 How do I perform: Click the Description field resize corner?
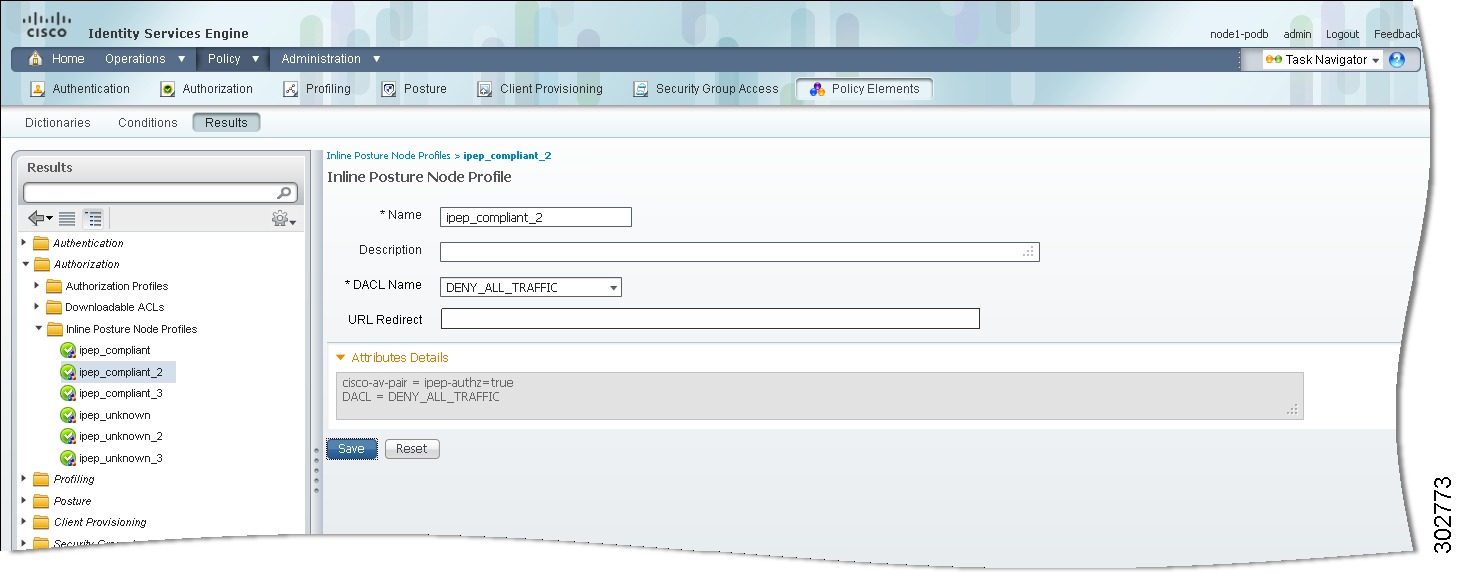tap(1028, 252)
